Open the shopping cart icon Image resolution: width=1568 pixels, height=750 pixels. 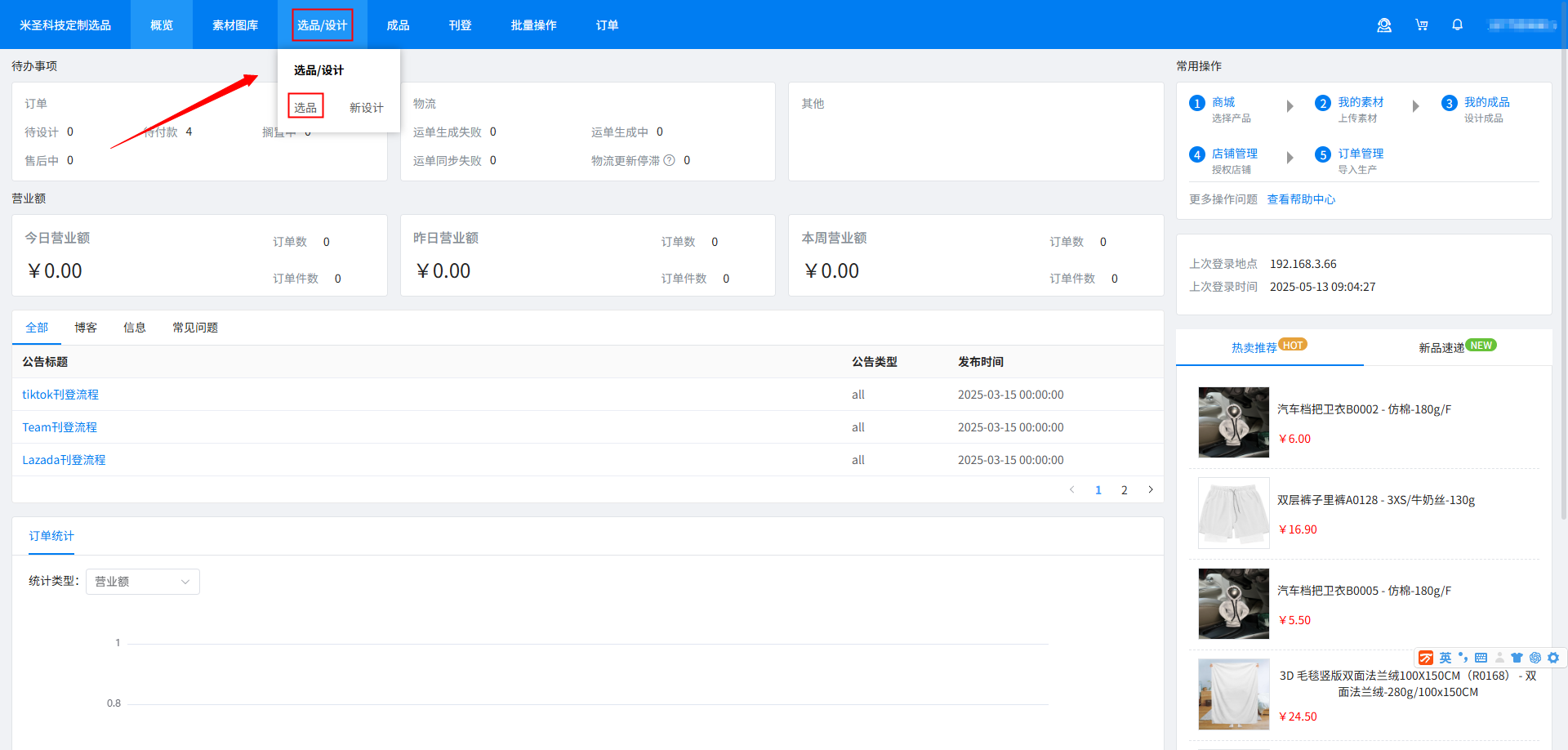click(1421, 25)
